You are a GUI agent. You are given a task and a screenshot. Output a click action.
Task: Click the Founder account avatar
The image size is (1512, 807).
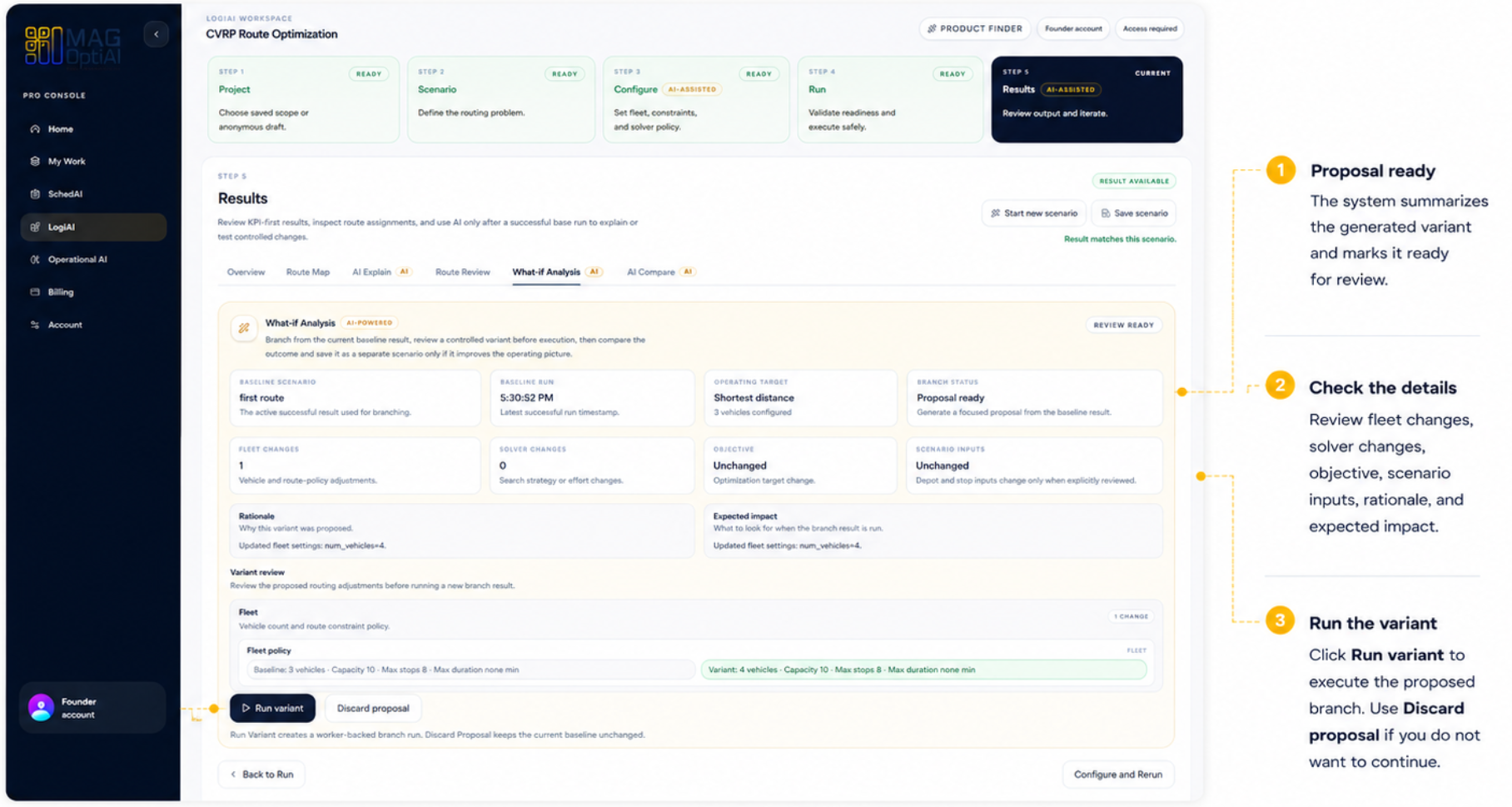coord(41,708)
